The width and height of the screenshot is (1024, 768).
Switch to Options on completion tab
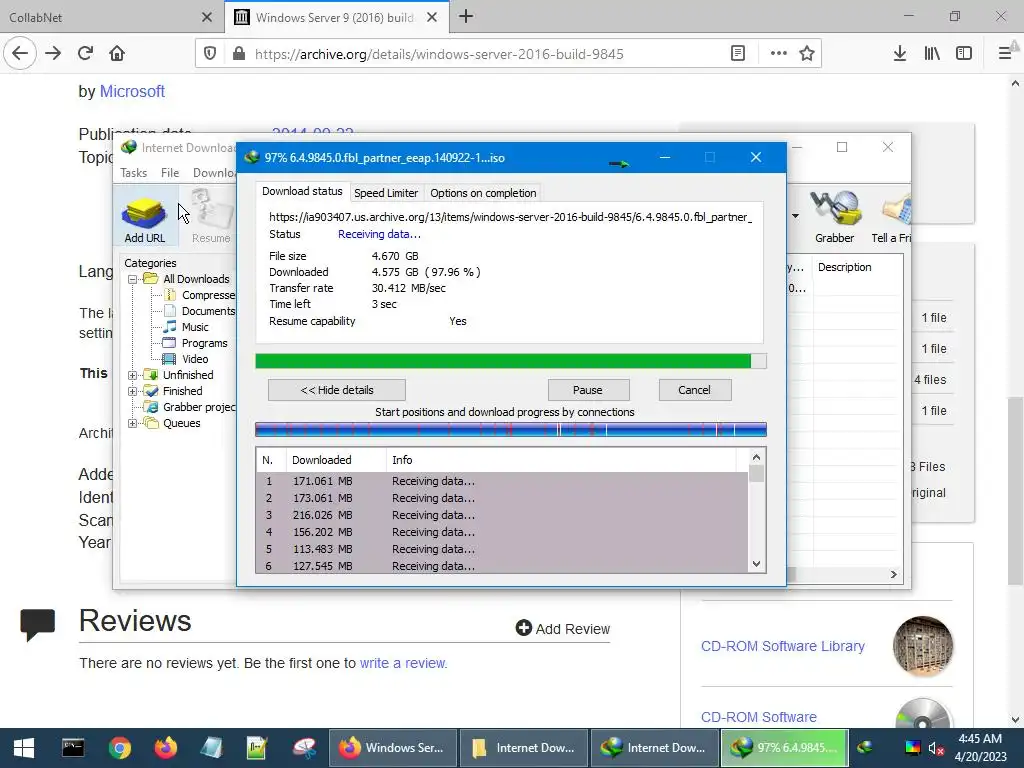(483, 193)
